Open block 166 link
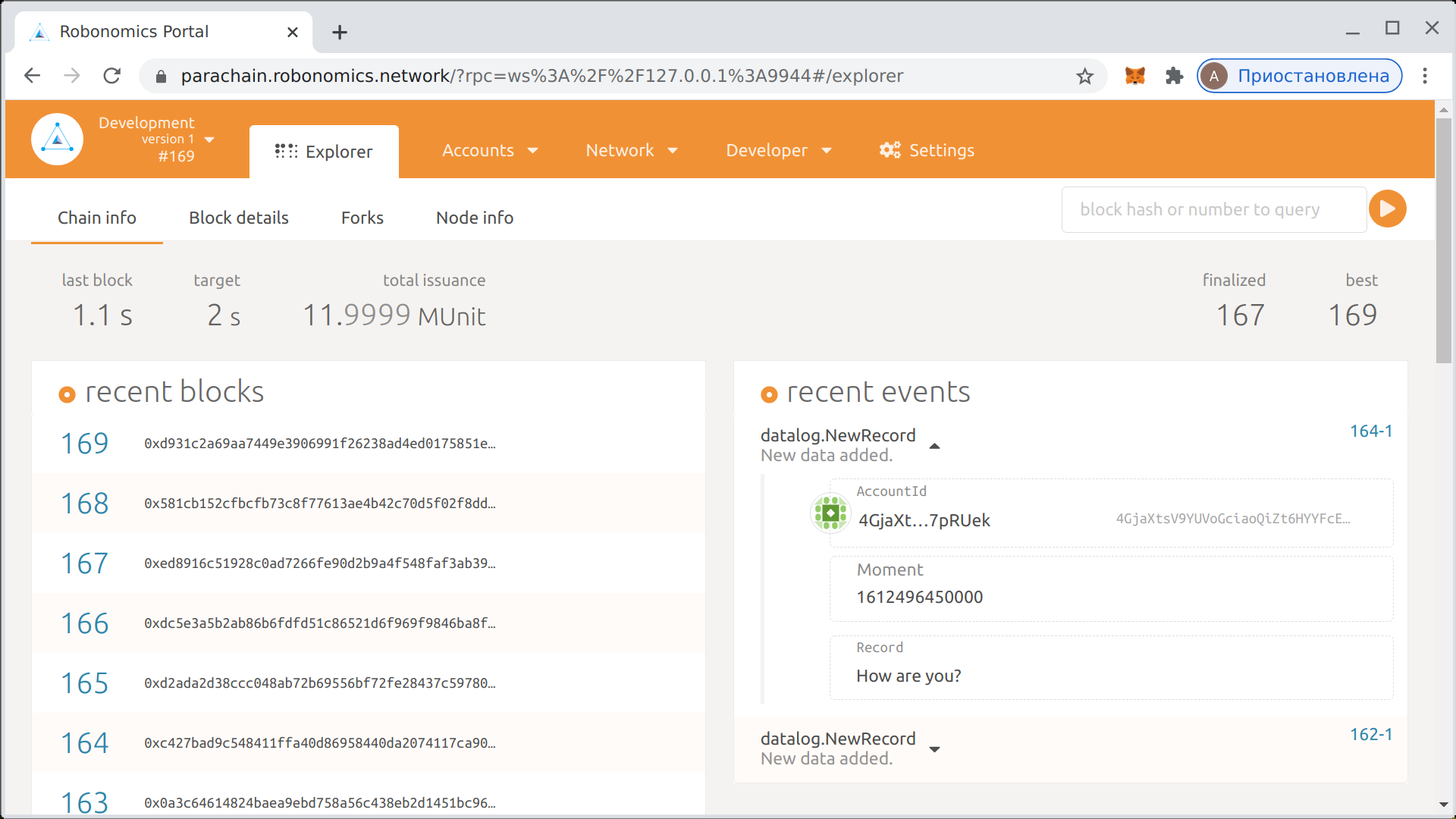Screen dimensions: 1456x819 pos(85,623)
